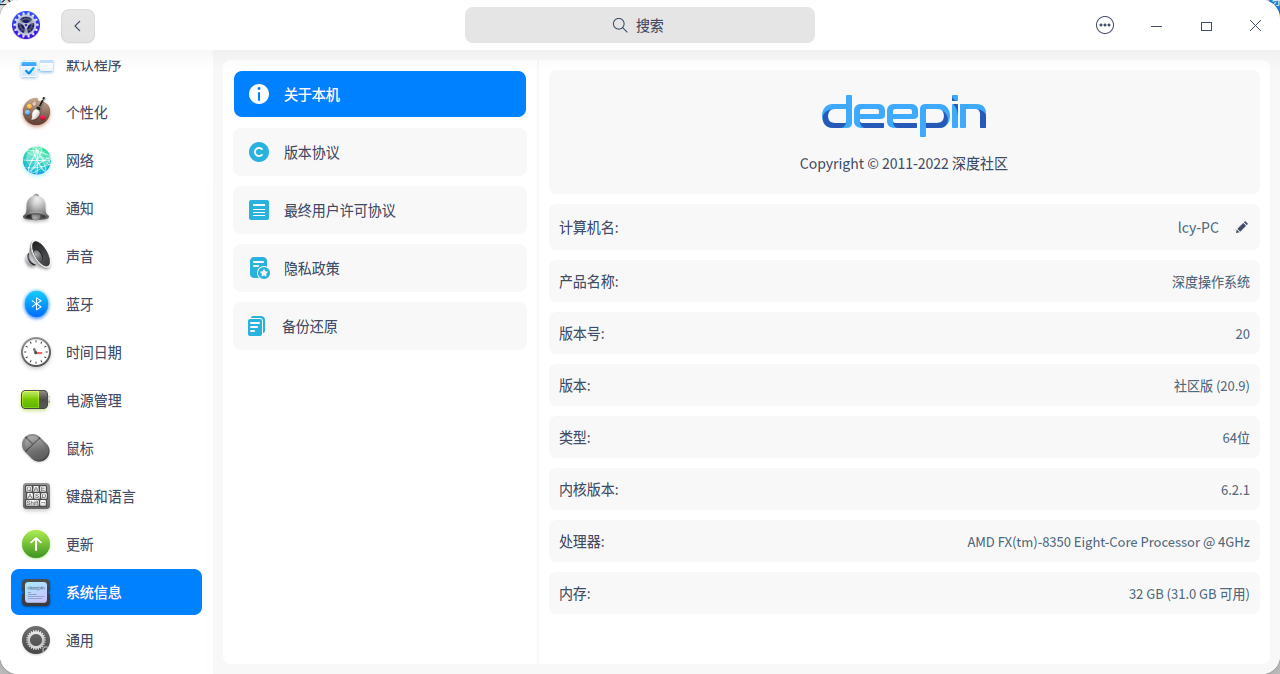Open the 蓝牙 Bluetooth icon
The height and width of the screenshot is (674, 1280).
point(37,305)
